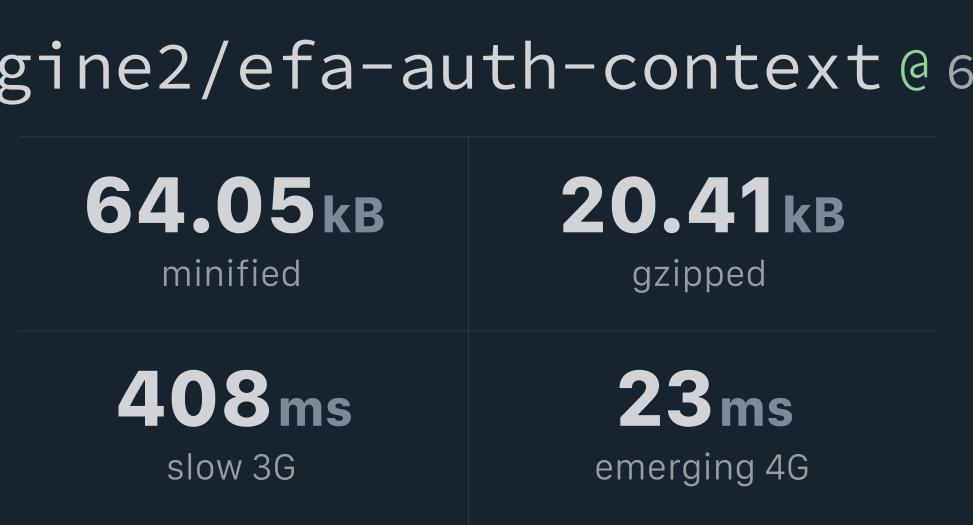Click the 'slow 3G' label

tap(231, 467)
